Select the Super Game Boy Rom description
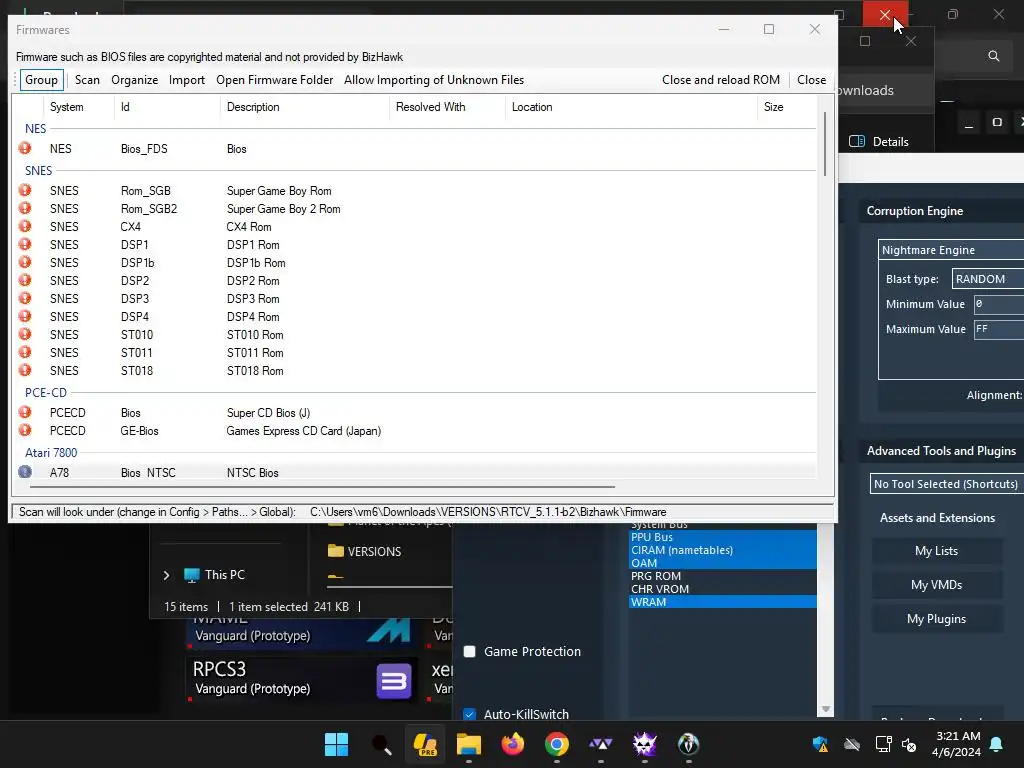 point(279,191)
